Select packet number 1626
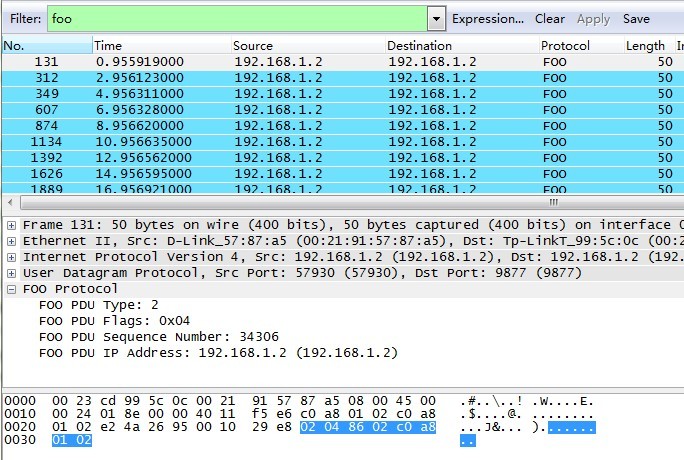This screenshot has height=460, width=684. (342, 174)
